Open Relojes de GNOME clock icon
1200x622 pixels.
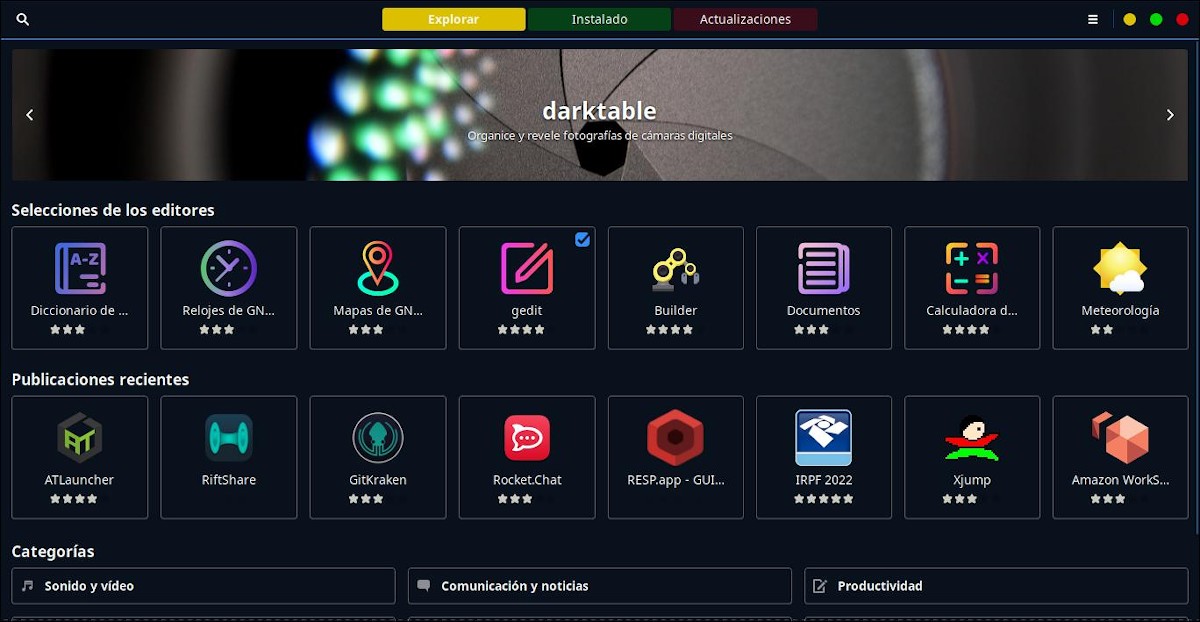point(229,268)
